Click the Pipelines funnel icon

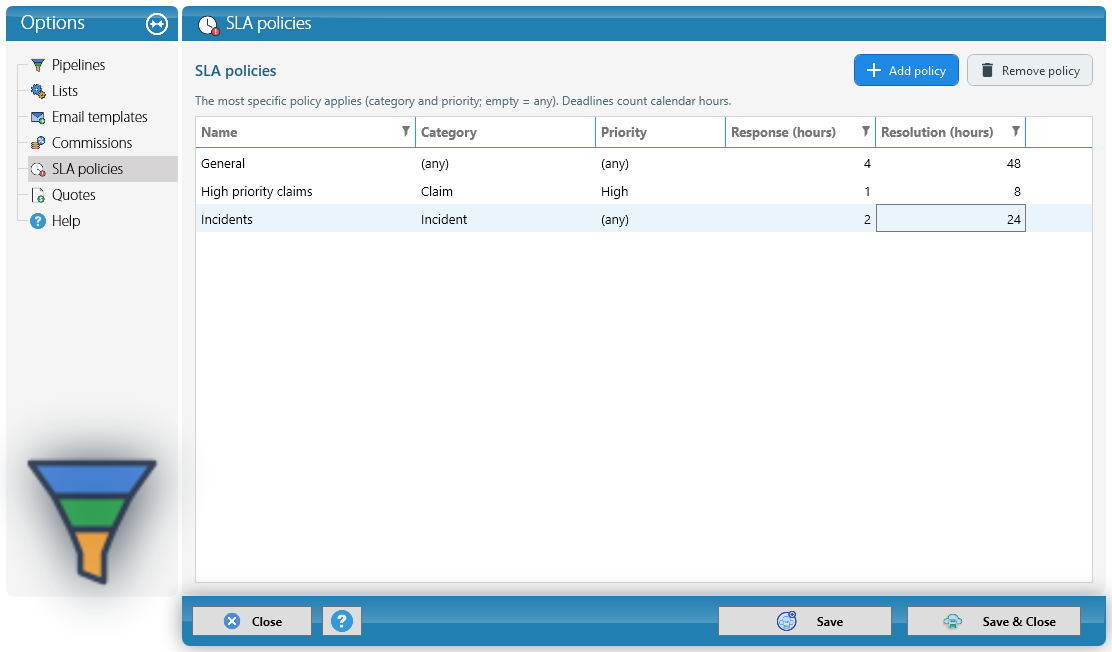click(38, 65)
